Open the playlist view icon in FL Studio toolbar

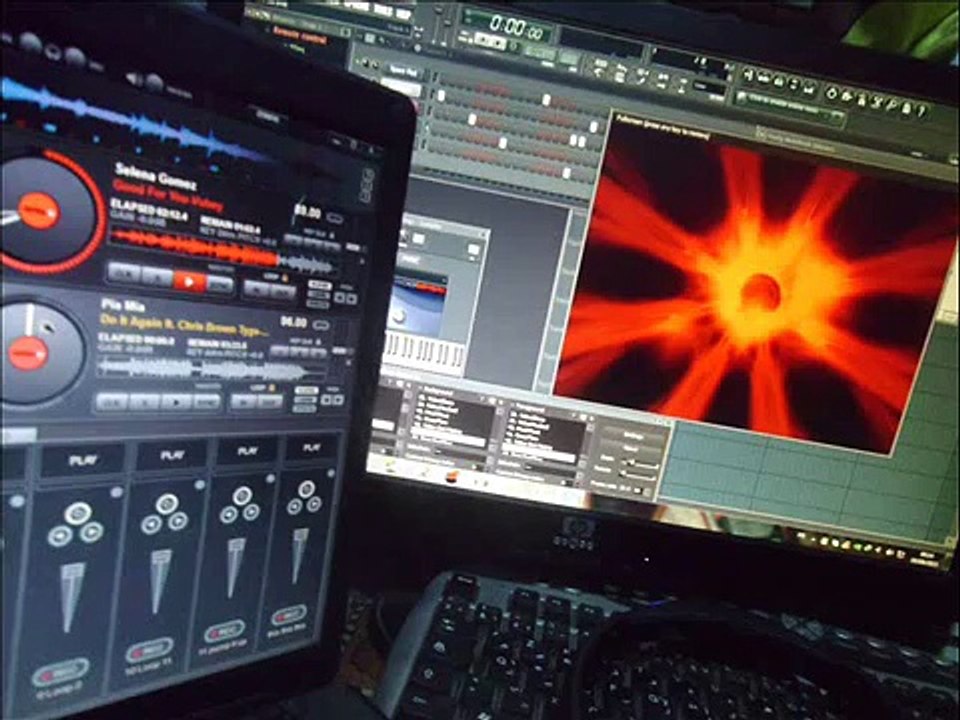click(751, 76)
